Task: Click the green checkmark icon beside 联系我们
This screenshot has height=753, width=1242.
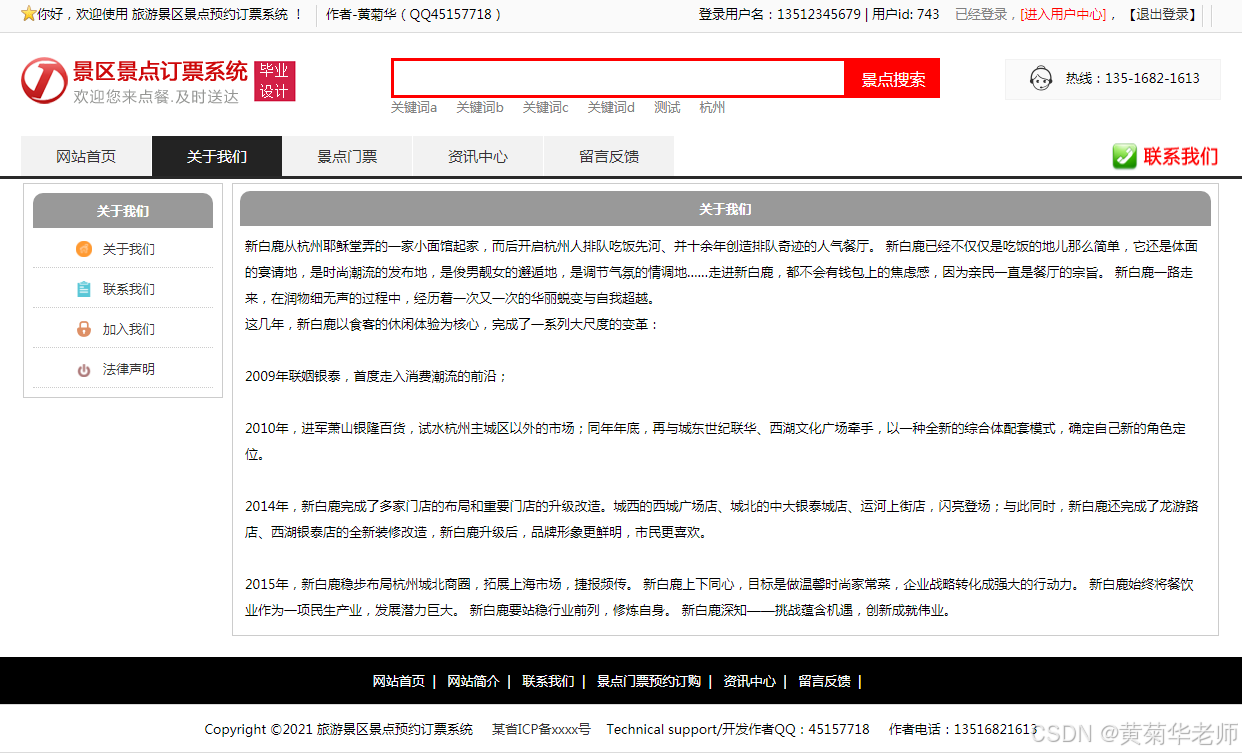Action: click(x=1124, y=157)
